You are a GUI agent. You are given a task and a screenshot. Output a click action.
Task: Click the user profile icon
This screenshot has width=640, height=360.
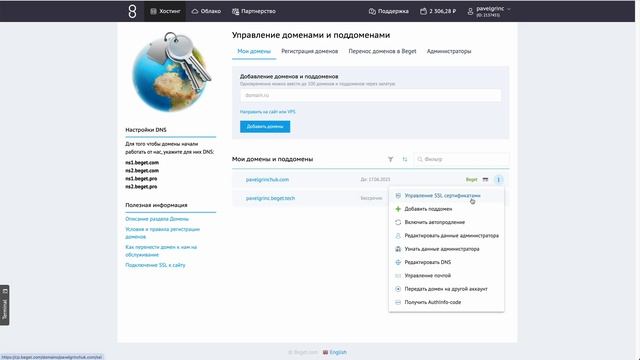[x=470, y=12]
